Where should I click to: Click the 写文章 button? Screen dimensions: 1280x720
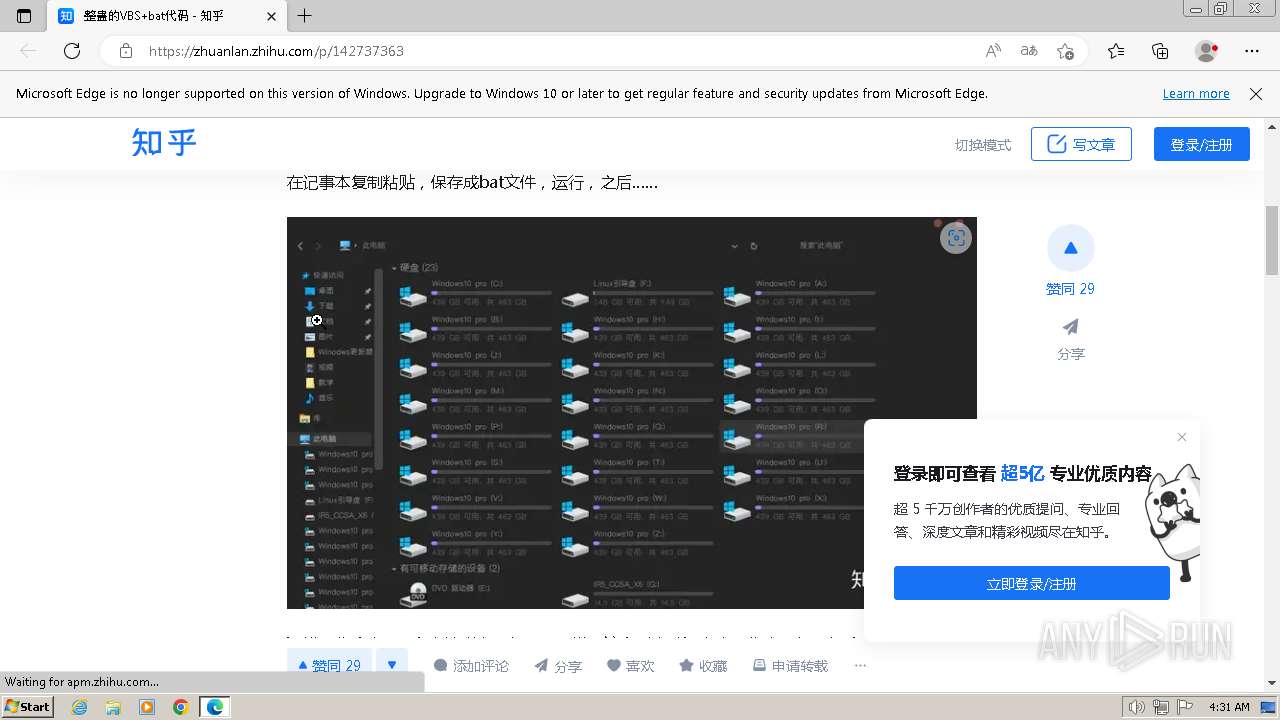1081,144
